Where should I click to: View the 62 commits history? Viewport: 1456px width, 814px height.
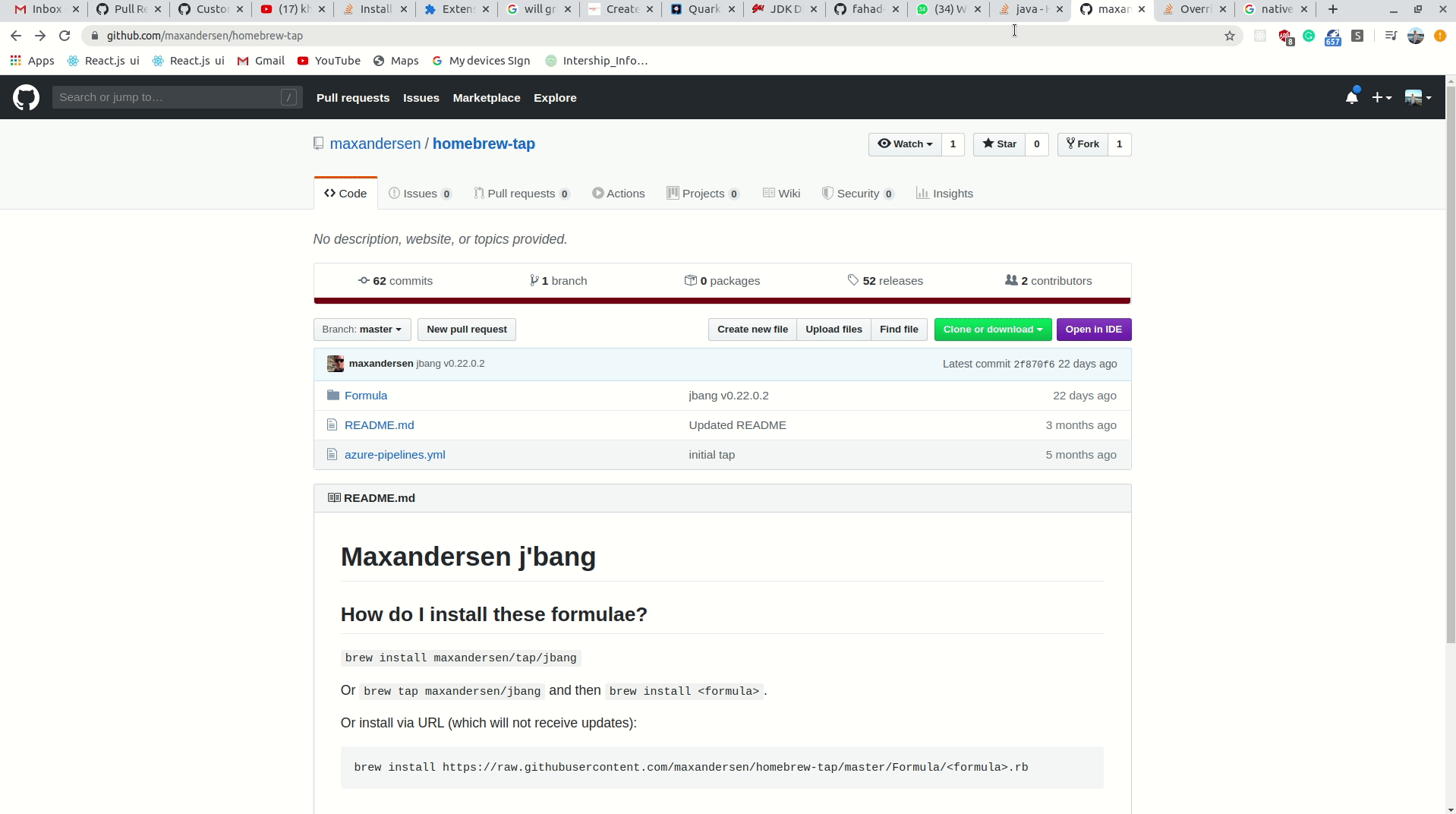396,281
